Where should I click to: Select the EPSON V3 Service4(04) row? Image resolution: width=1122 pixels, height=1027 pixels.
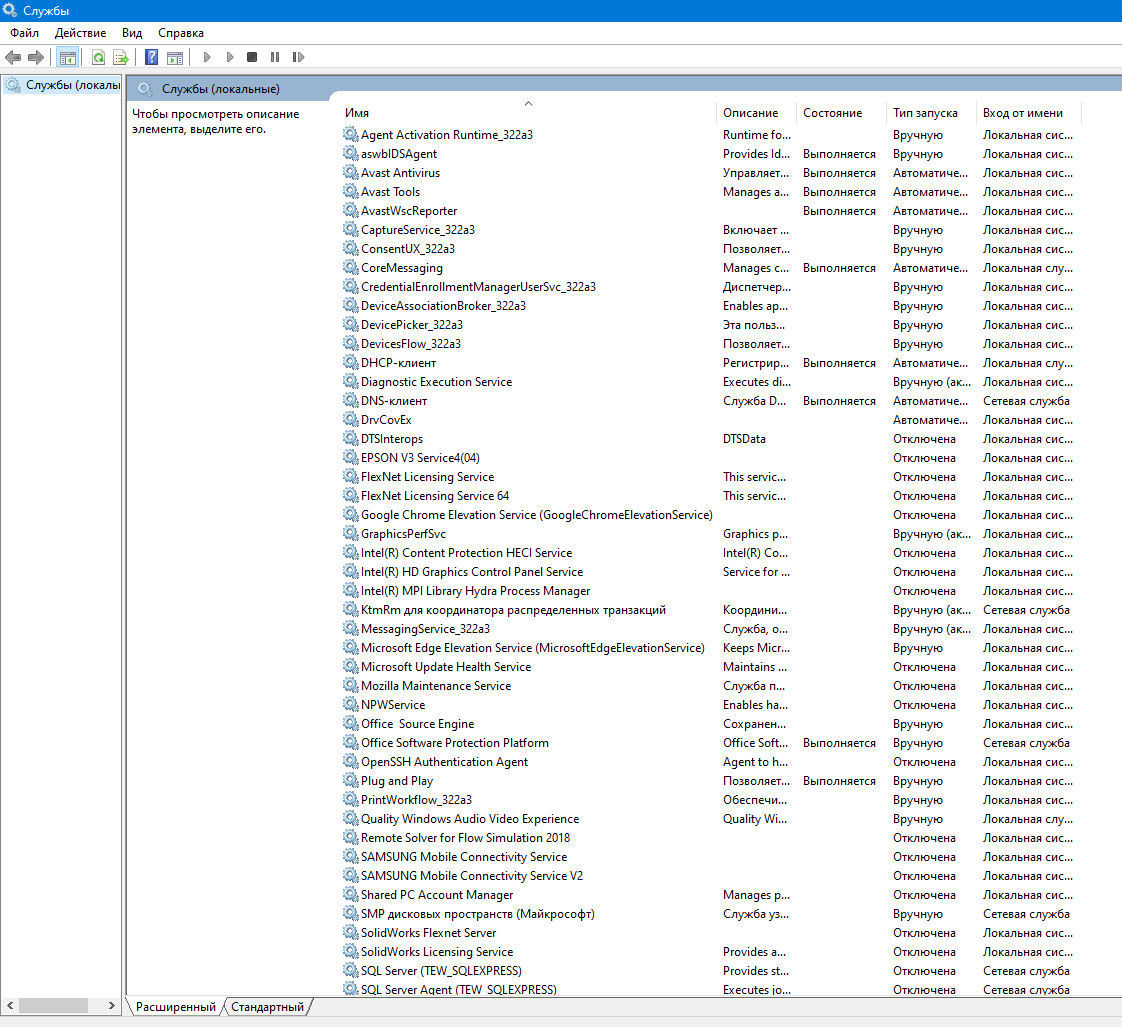click(711, 457)
